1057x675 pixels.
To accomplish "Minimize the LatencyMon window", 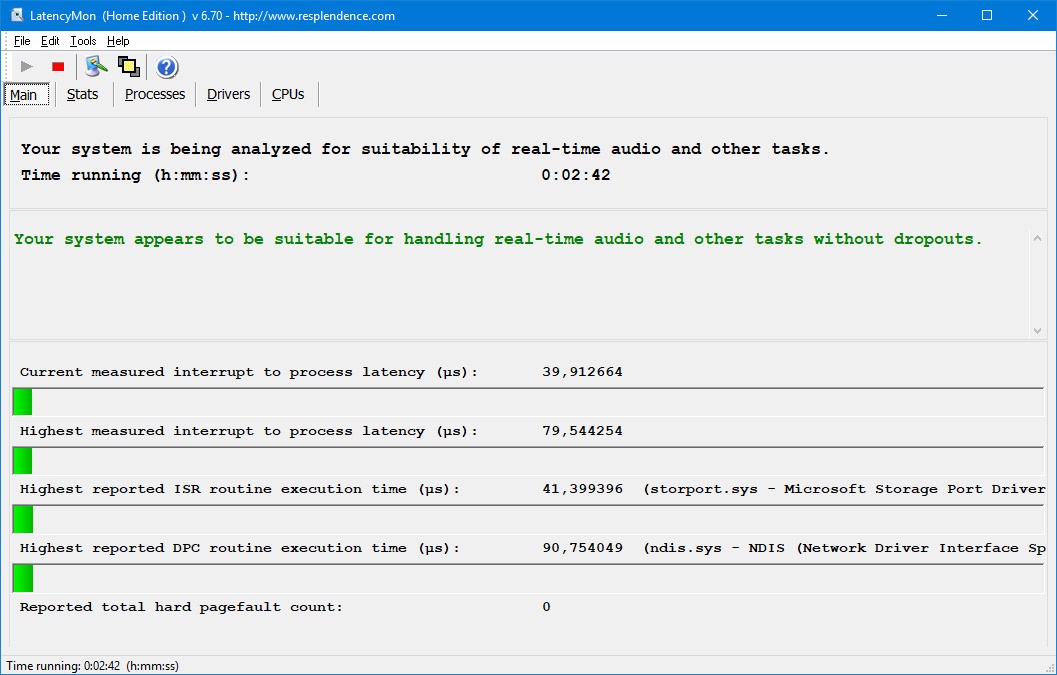I will click(942, 15).
